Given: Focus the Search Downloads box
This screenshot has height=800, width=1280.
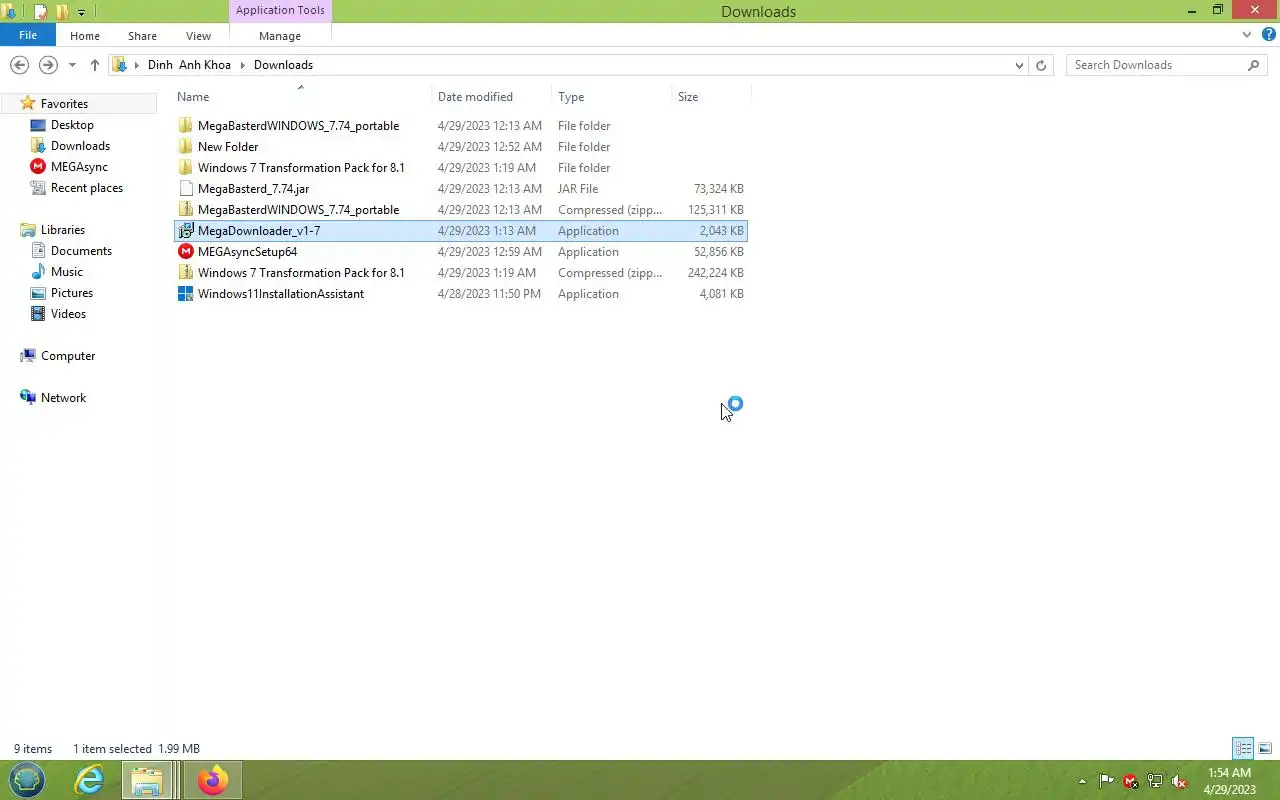Looking at the screenshot, I should click(1155, 65).
